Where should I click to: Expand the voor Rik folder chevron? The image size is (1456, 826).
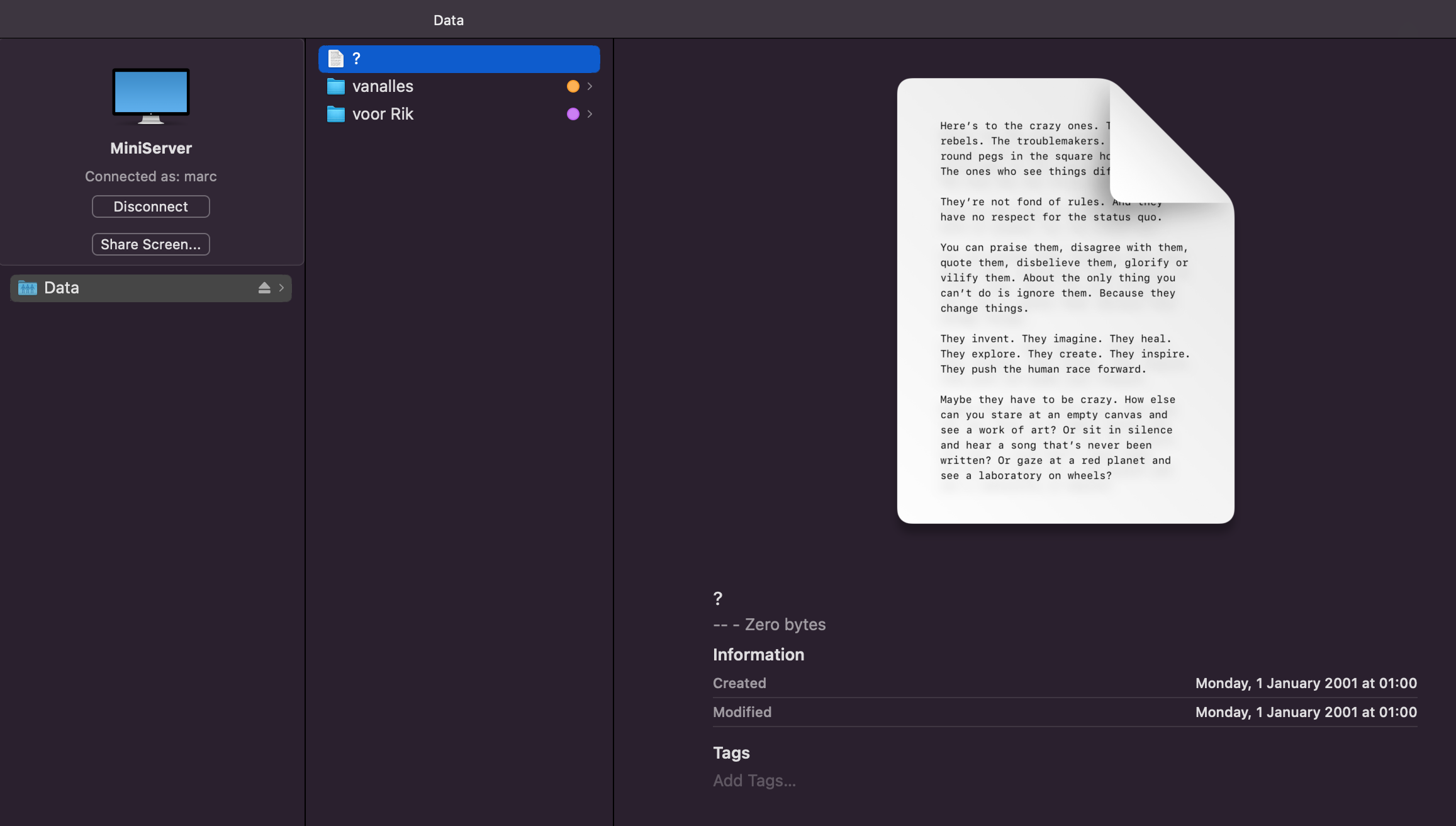coord(590,114)
